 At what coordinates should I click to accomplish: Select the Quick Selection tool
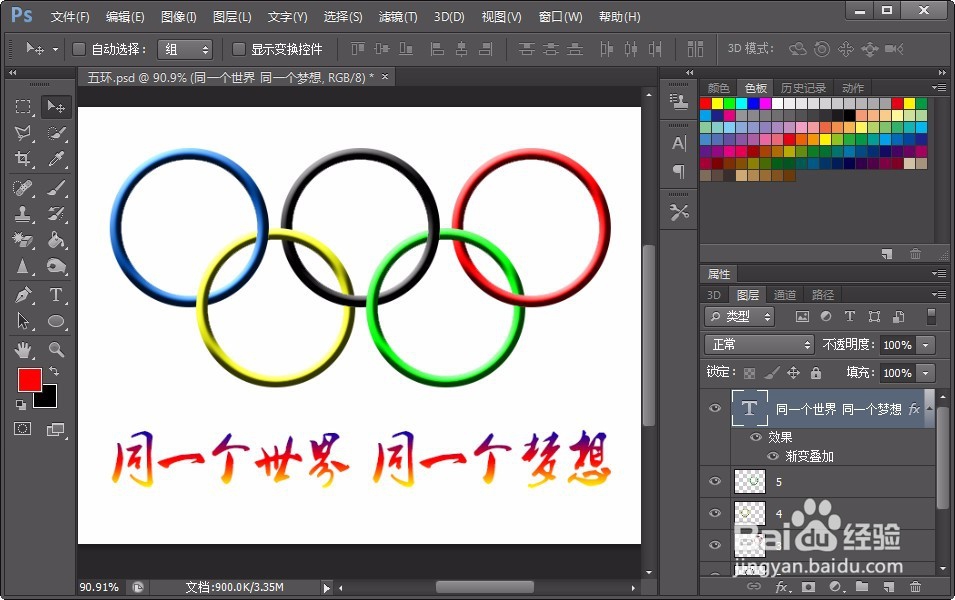56,133
